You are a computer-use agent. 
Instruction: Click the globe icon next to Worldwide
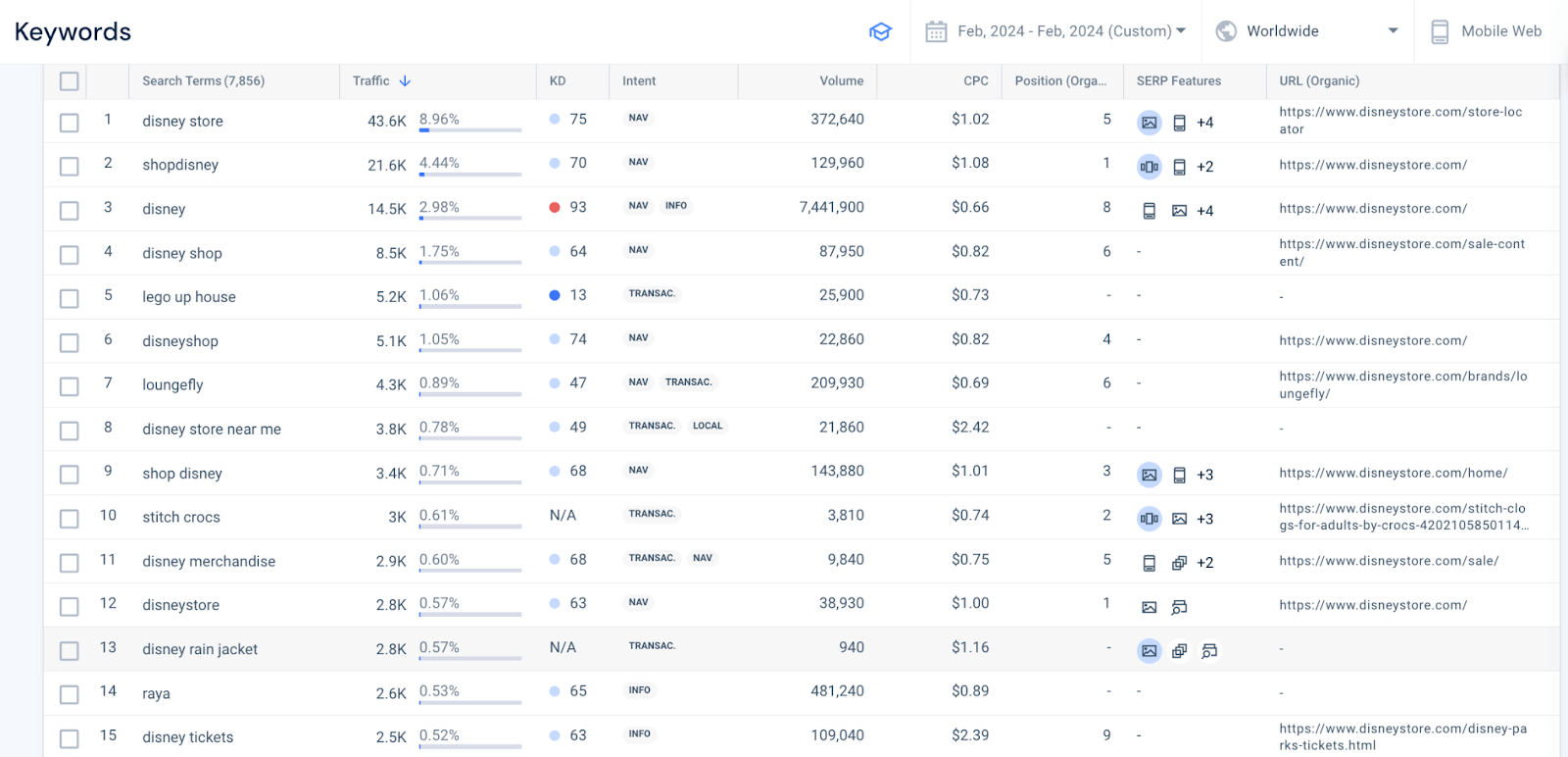click(x=1226, y=31)
